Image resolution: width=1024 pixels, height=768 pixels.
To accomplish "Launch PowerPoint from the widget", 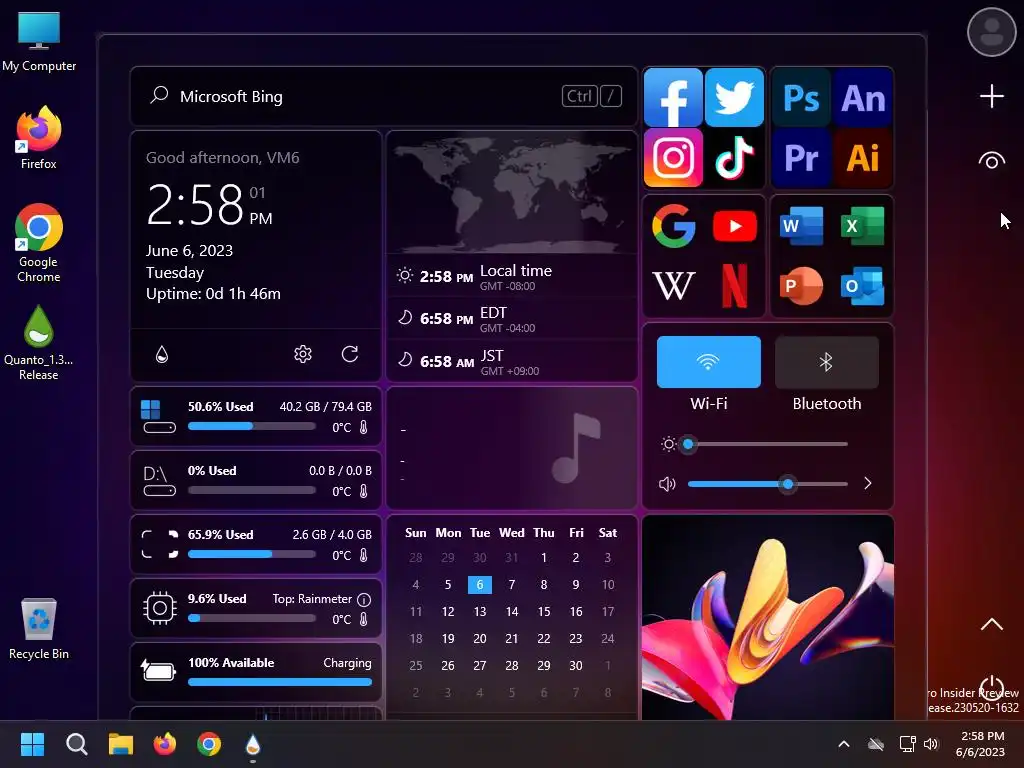I will pyautogui.click(x=801, y=285).
